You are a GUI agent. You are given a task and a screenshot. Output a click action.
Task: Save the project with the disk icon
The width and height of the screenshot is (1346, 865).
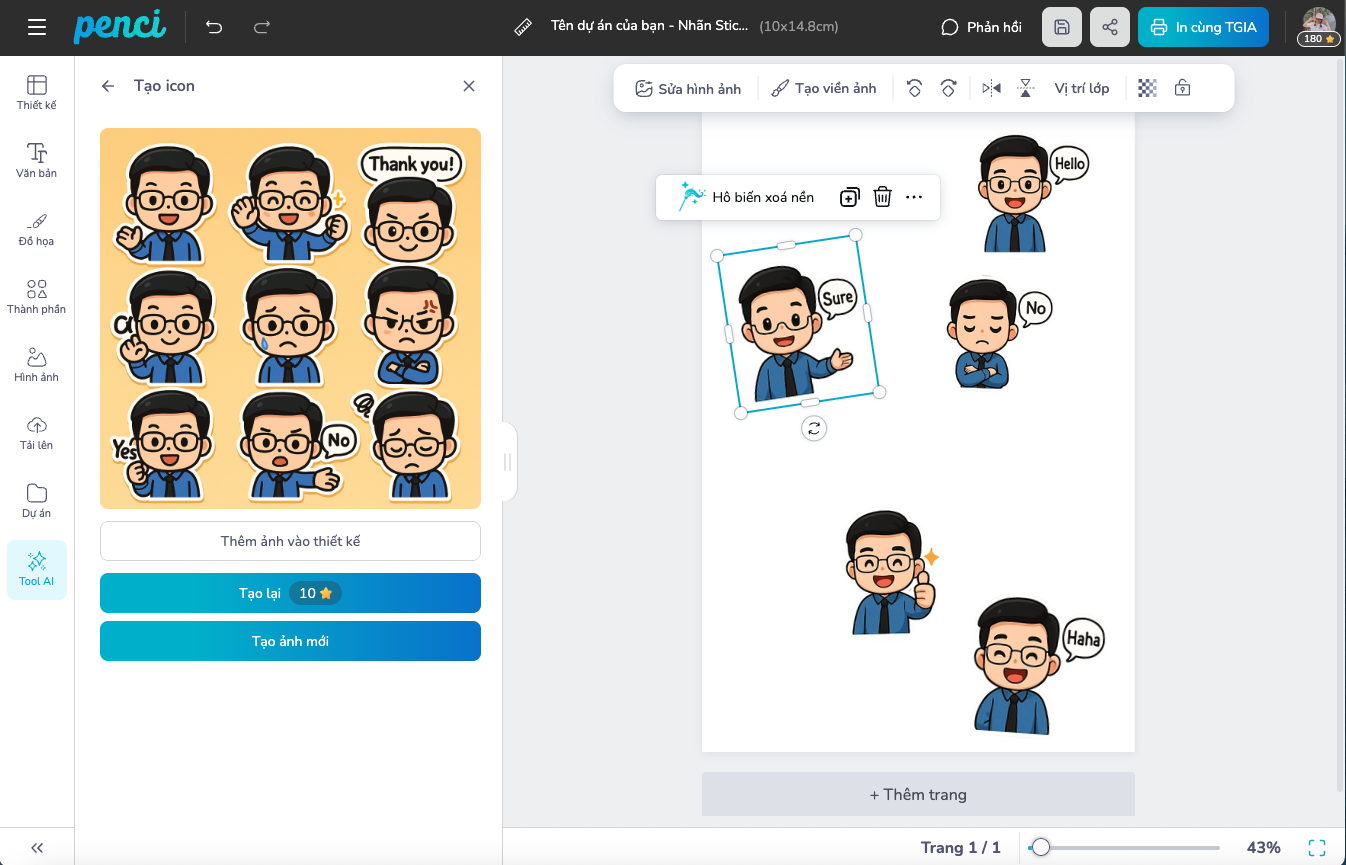coord(1062,27)
